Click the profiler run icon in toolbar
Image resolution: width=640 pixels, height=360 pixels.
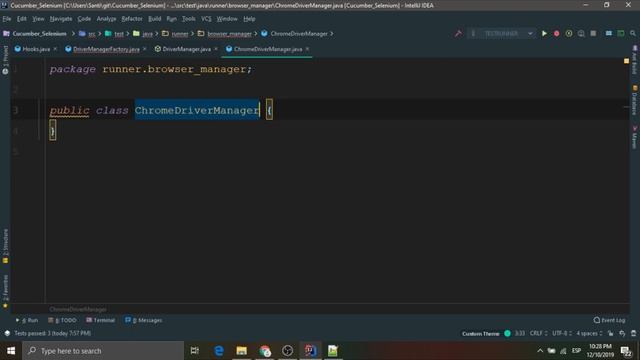click(581, 33)
